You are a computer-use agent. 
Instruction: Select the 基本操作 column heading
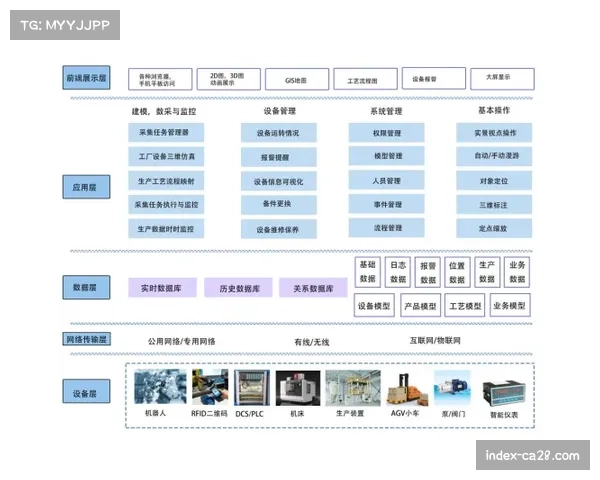494,110
